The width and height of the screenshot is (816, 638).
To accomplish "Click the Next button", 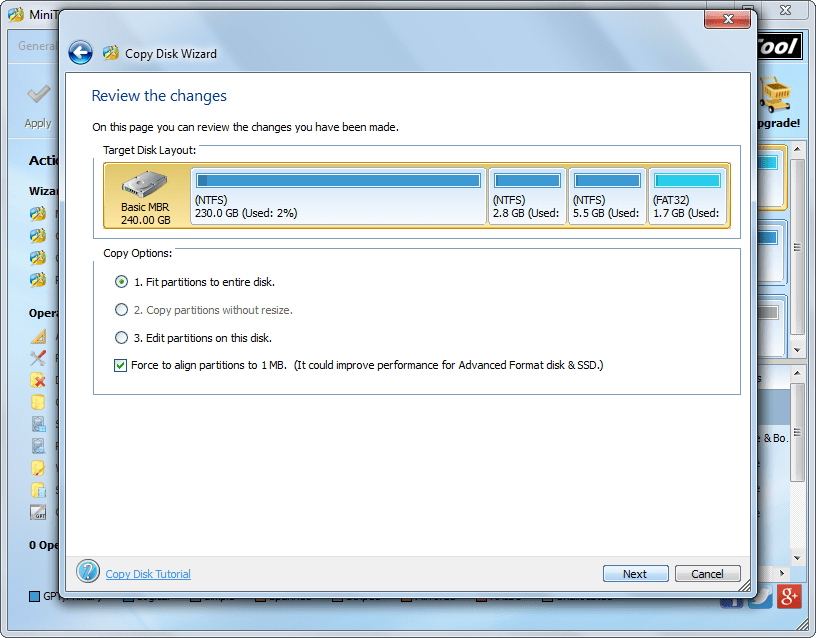I will tap(635, 573).
